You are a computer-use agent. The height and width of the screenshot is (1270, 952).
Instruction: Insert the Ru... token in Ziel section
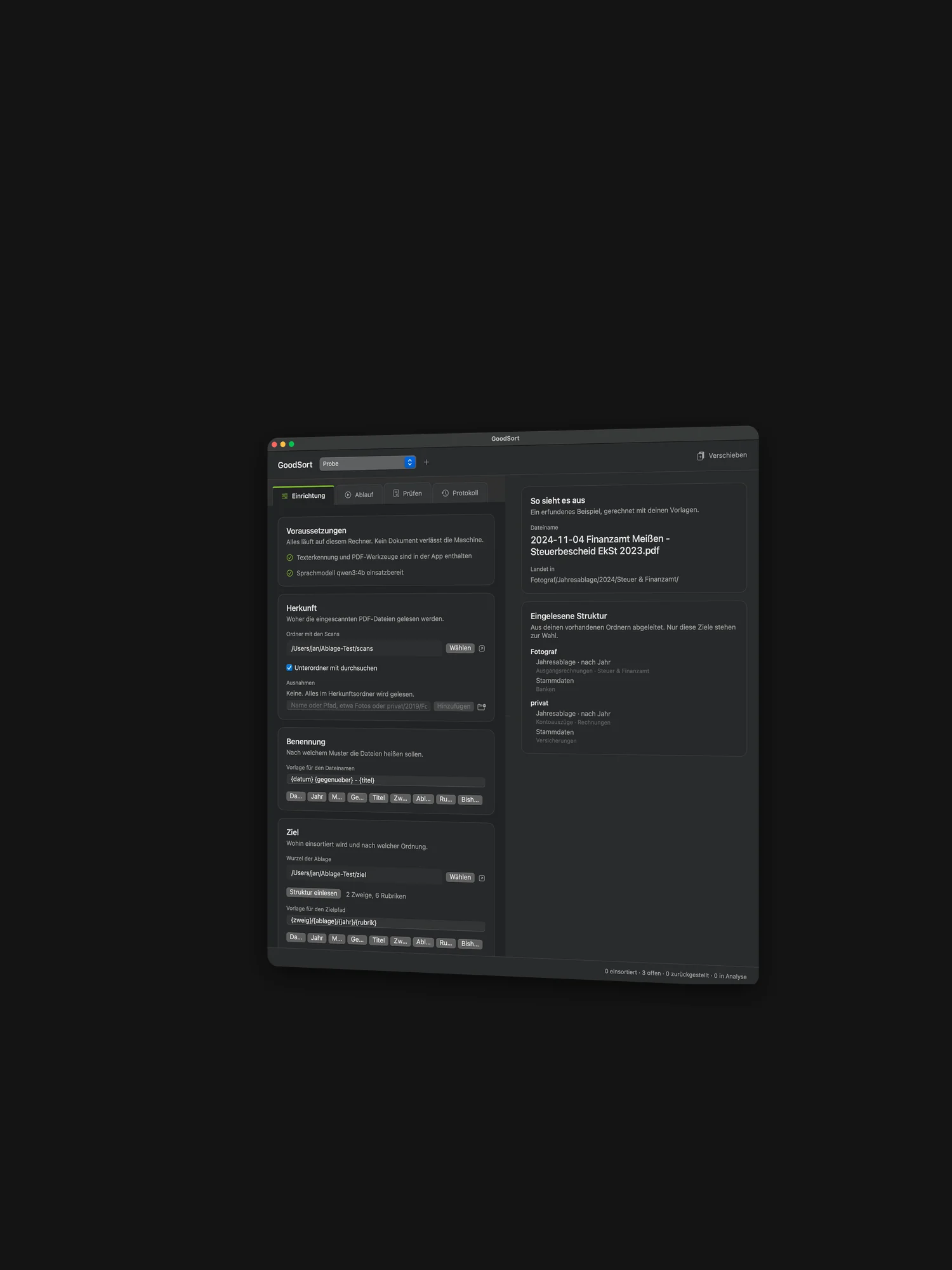coord(446,943)
